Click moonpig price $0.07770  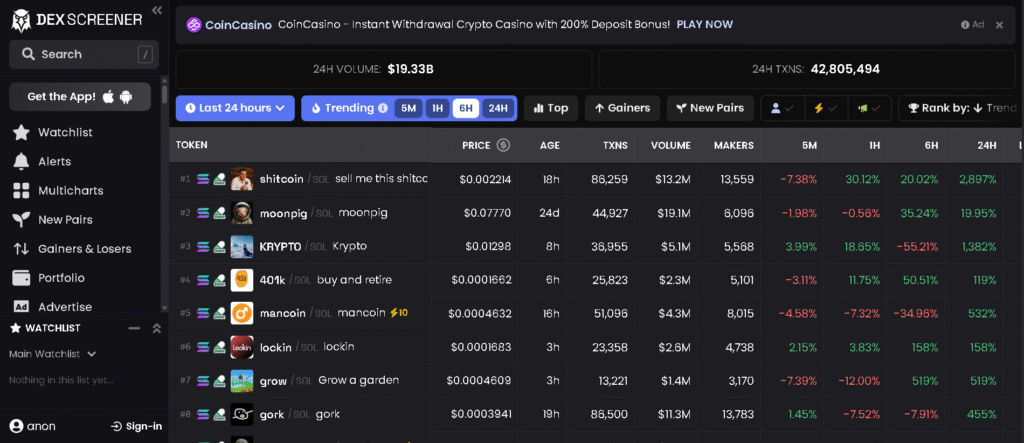tap(487, 213)
